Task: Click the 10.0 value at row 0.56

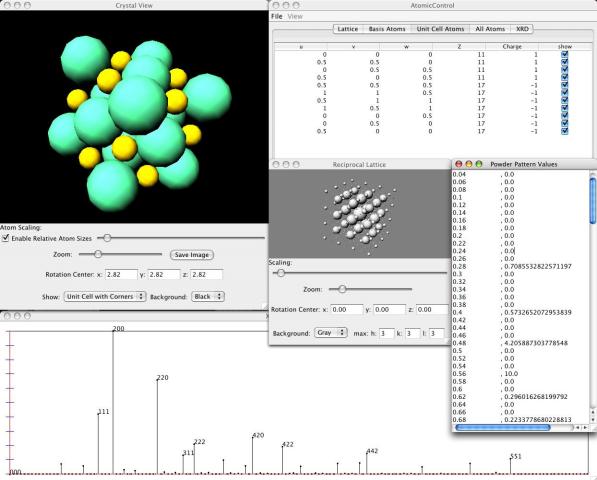Action: pyautogui.click(x=511, y=374)
